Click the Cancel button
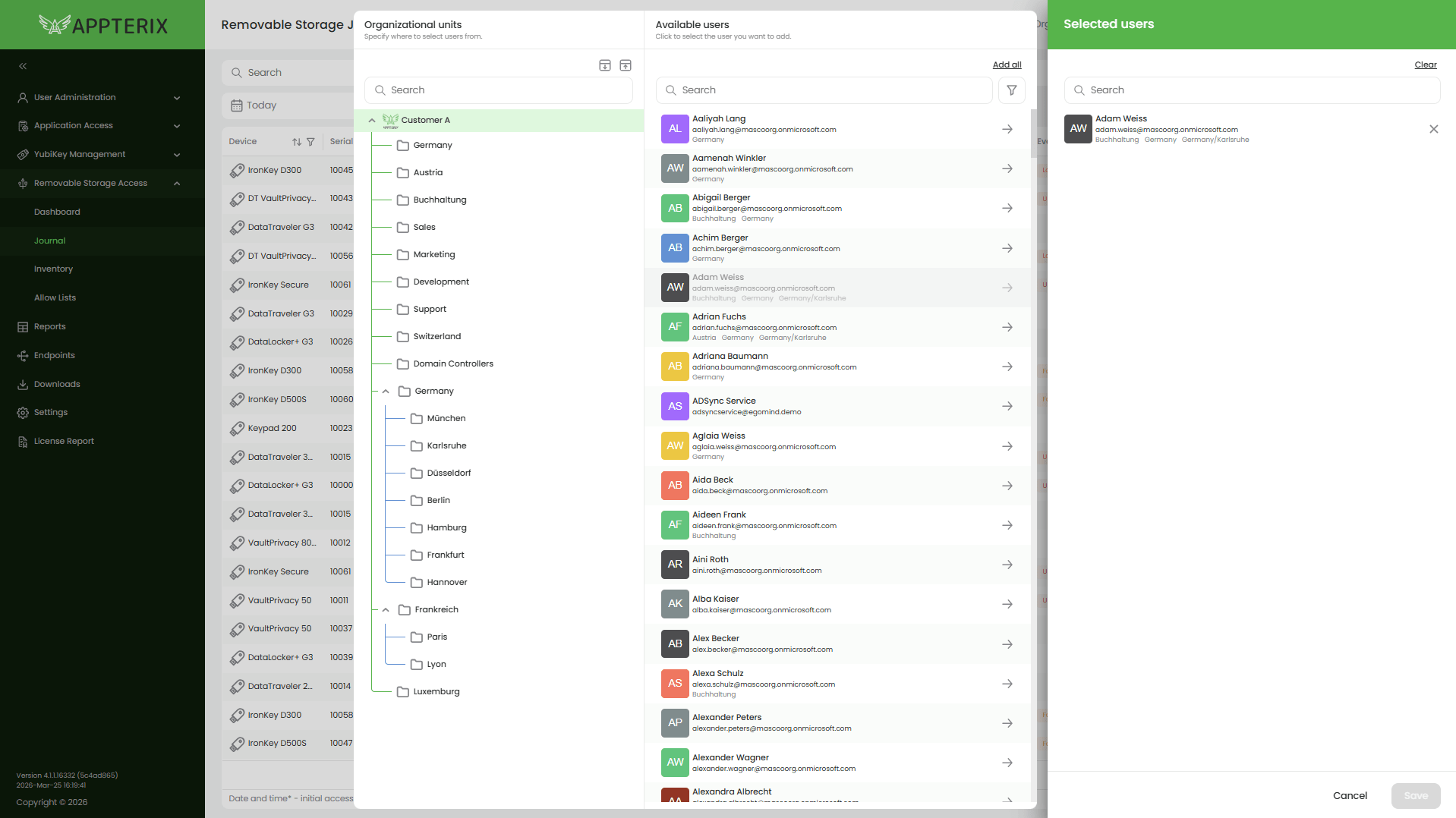The width and height of the screenshot is (1456, 818). pyautogui.click(x=1349, y=795)
